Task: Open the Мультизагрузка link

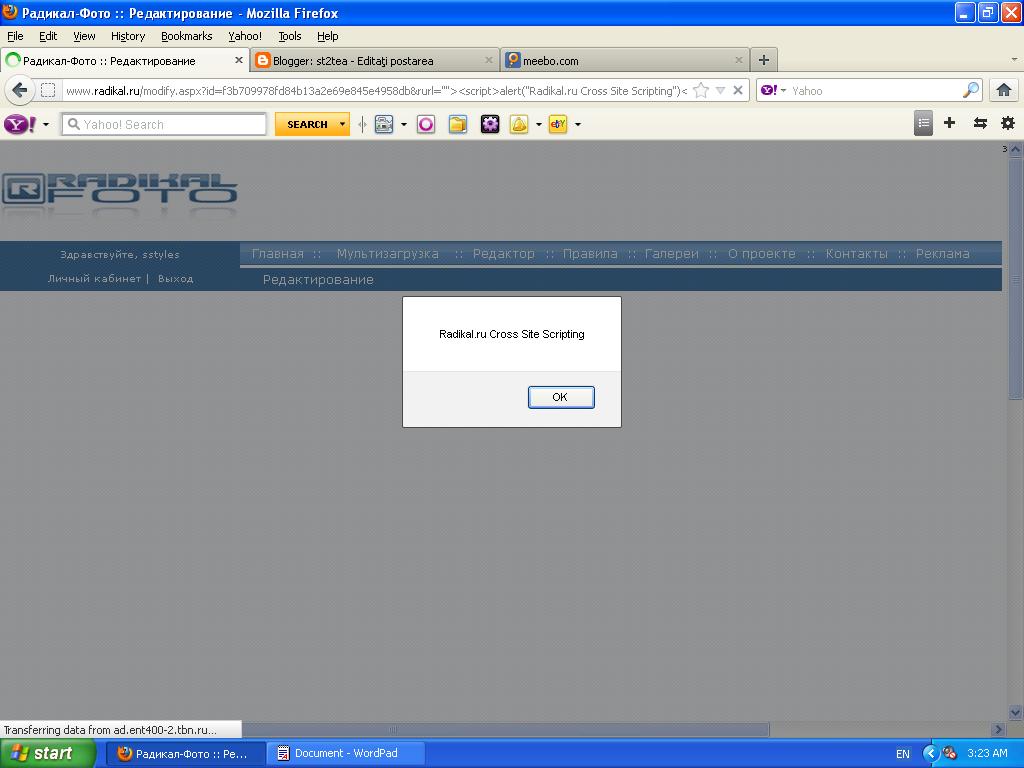Action: 387,253
